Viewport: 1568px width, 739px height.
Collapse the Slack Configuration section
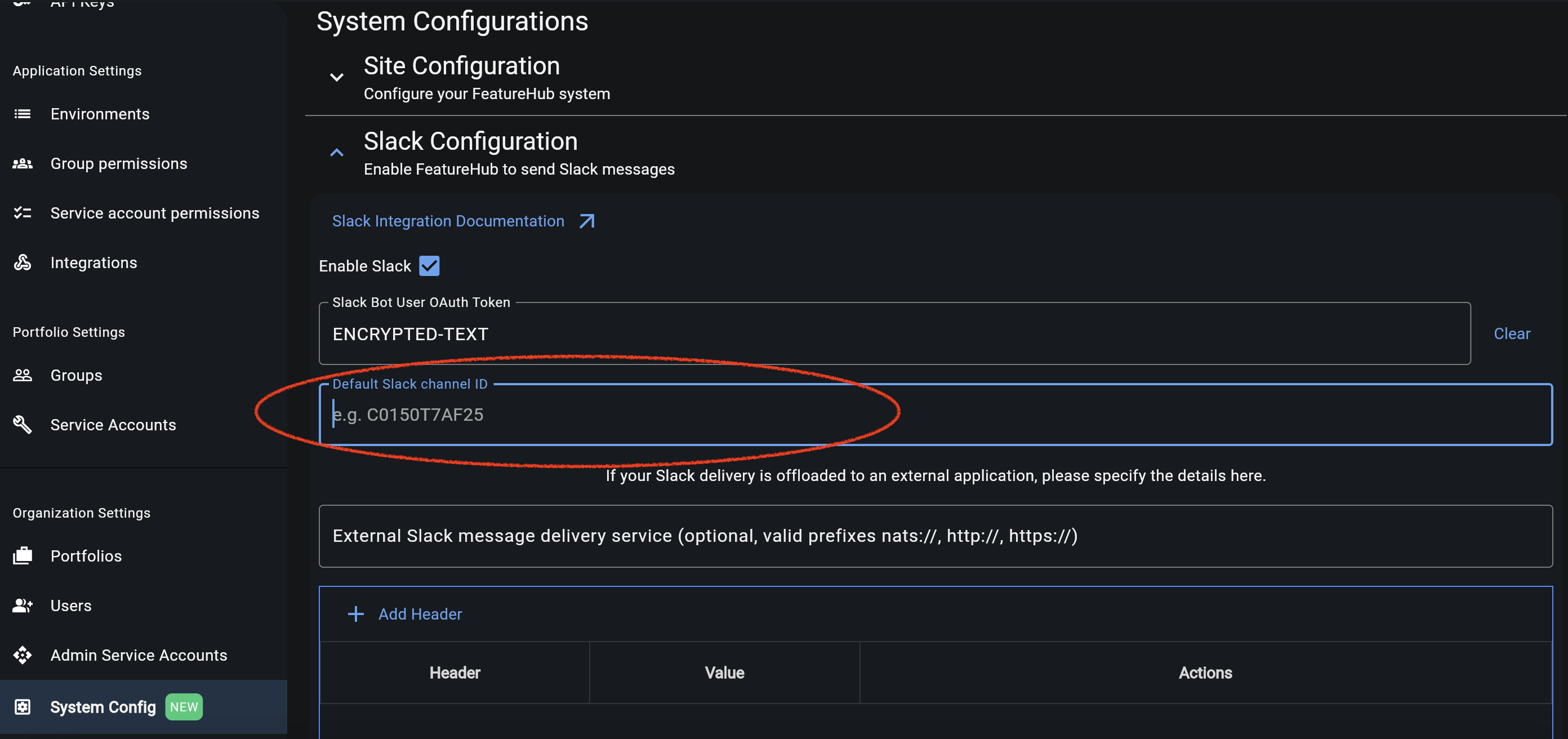(x=337, y=153)
